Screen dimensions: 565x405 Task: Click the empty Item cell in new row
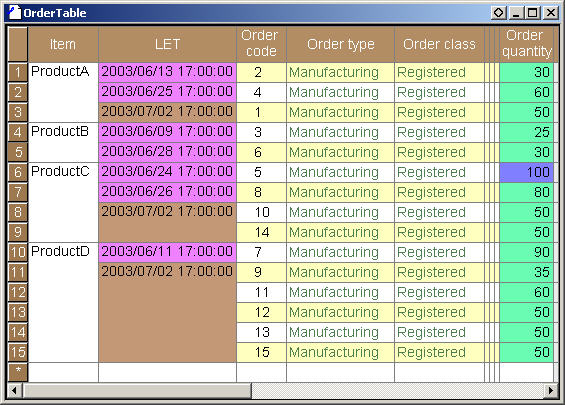click(63, 372)
